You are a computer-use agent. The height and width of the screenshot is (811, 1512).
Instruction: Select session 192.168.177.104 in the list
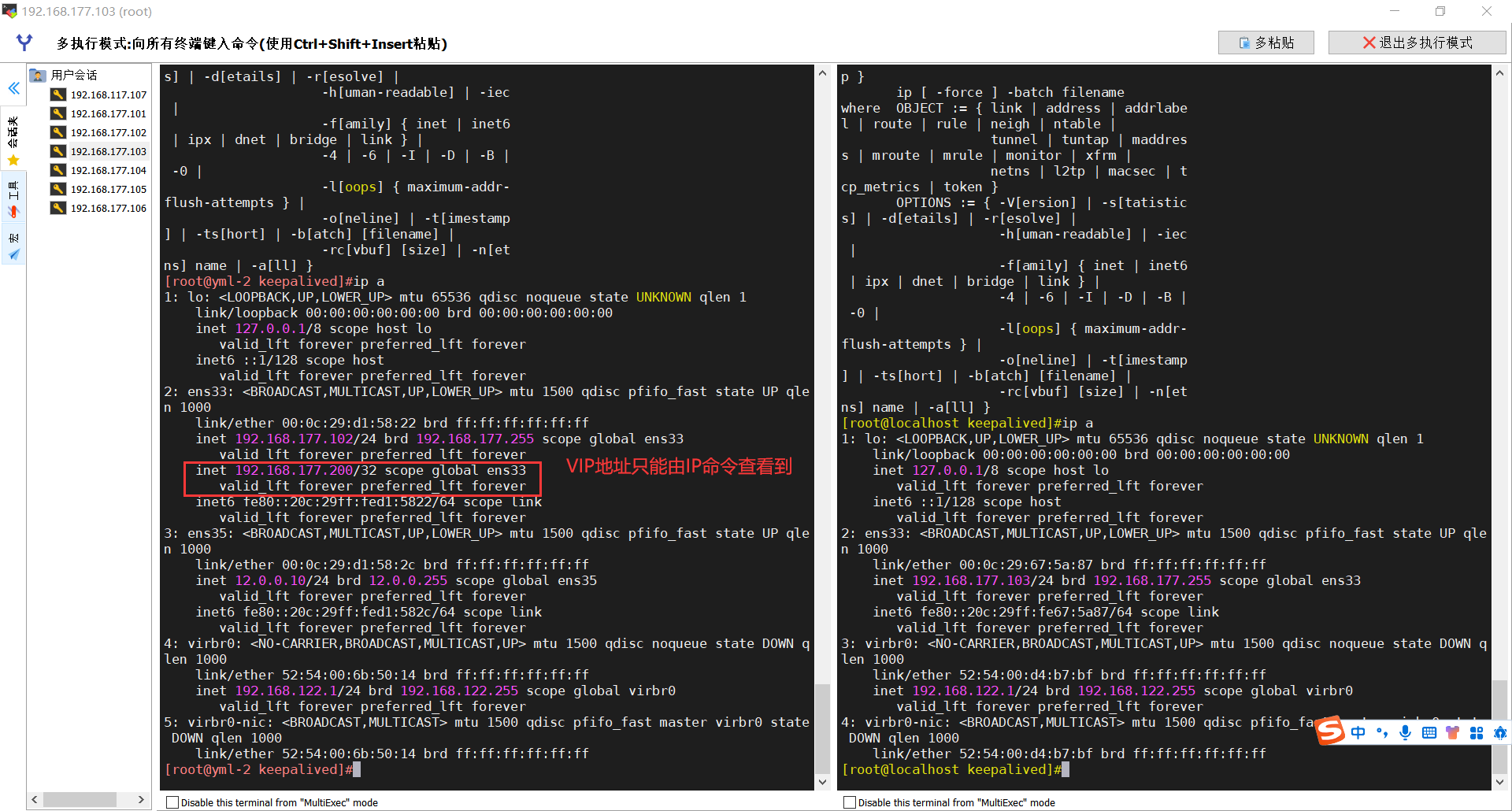click(x=109, y=170)
